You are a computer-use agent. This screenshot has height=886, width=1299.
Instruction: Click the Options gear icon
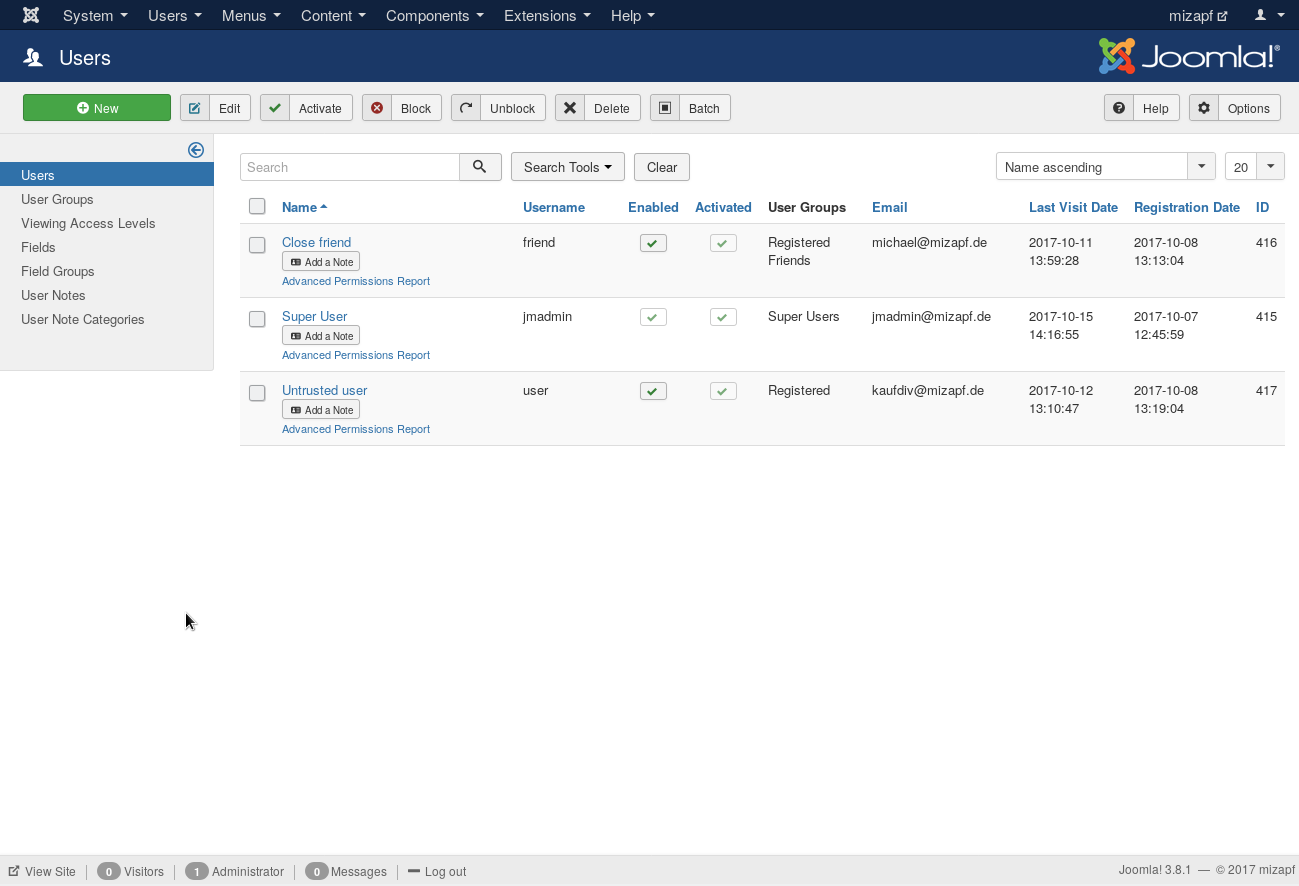[x=1204, y=108]
